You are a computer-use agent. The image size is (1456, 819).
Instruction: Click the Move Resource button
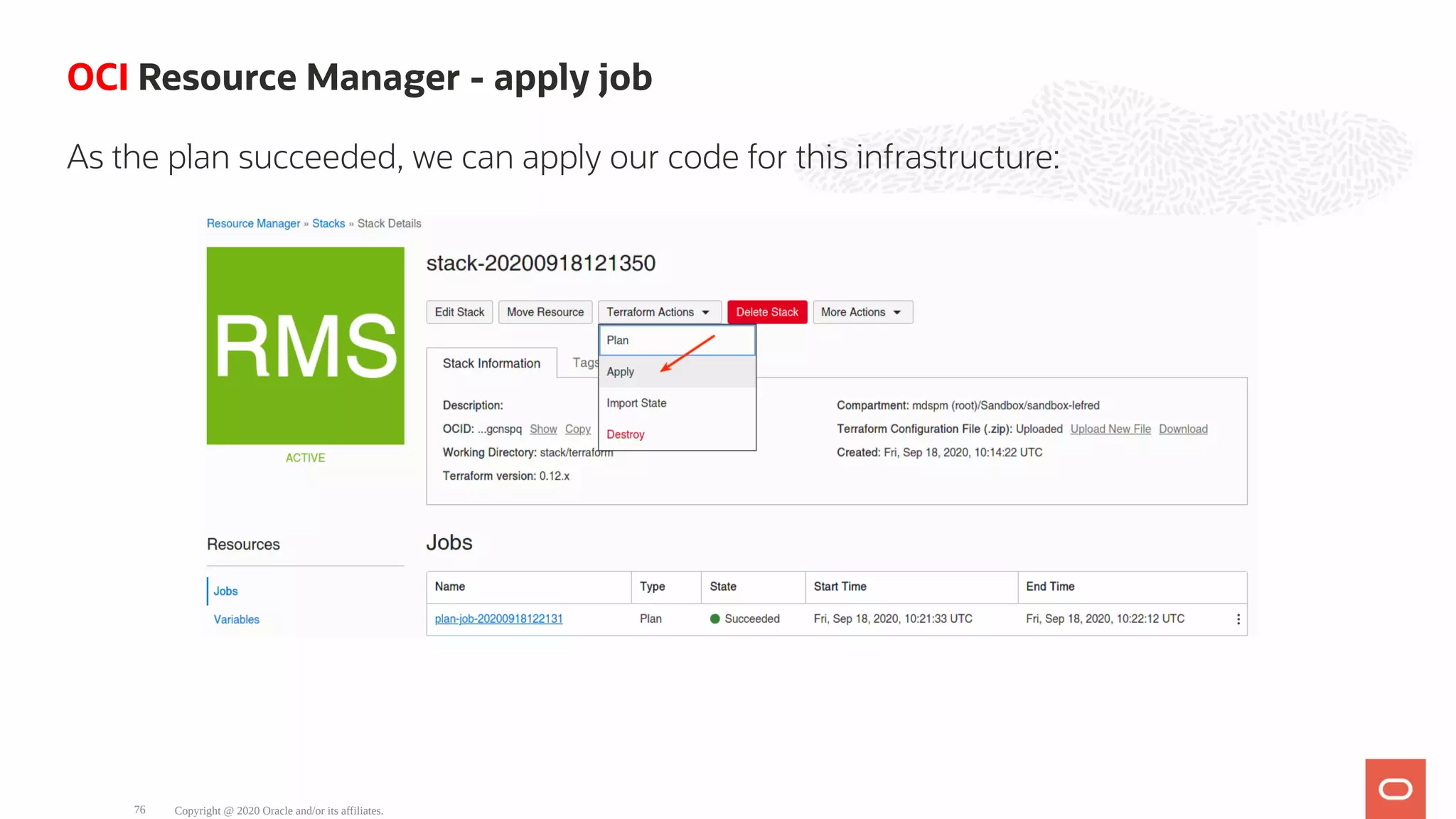coord(545,312)
